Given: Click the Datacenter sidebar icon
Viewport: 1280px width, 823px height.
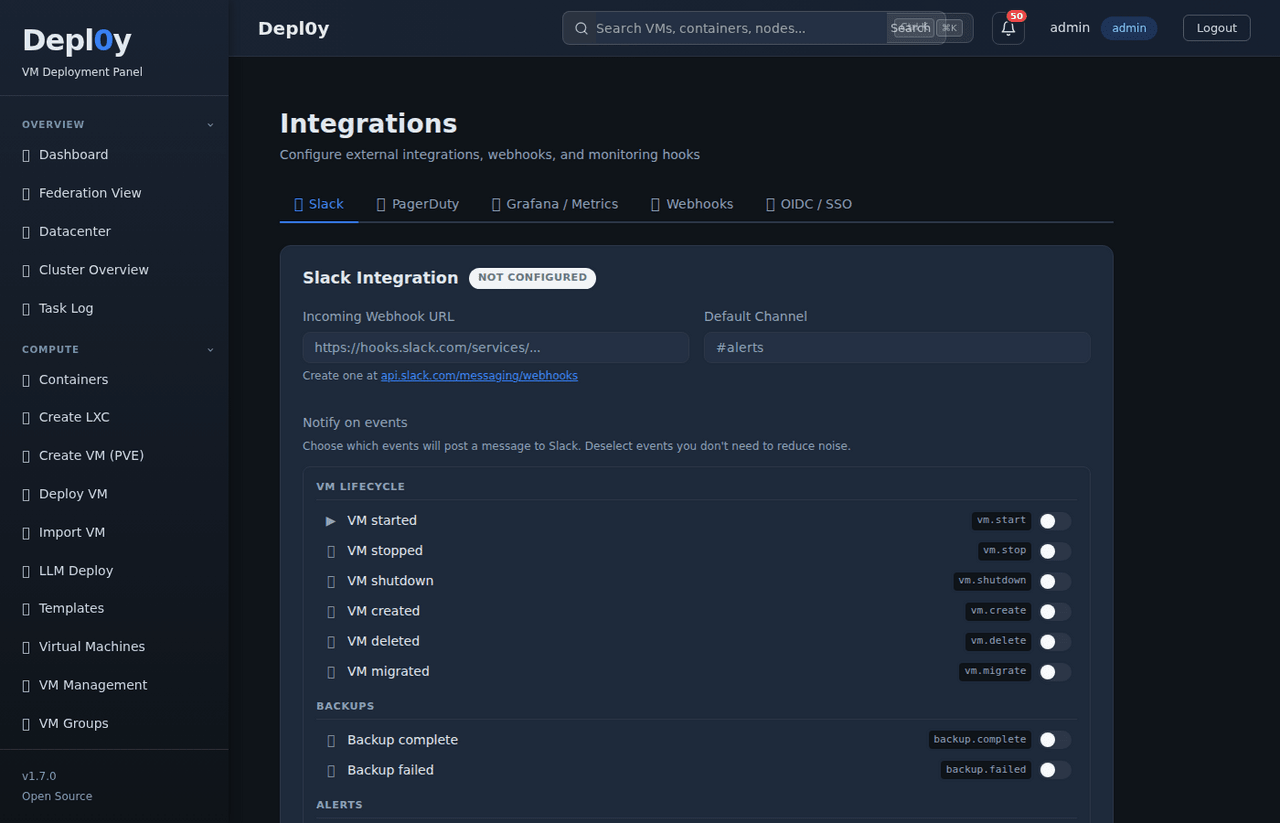Looking at the screenshot, I should 26,232.
